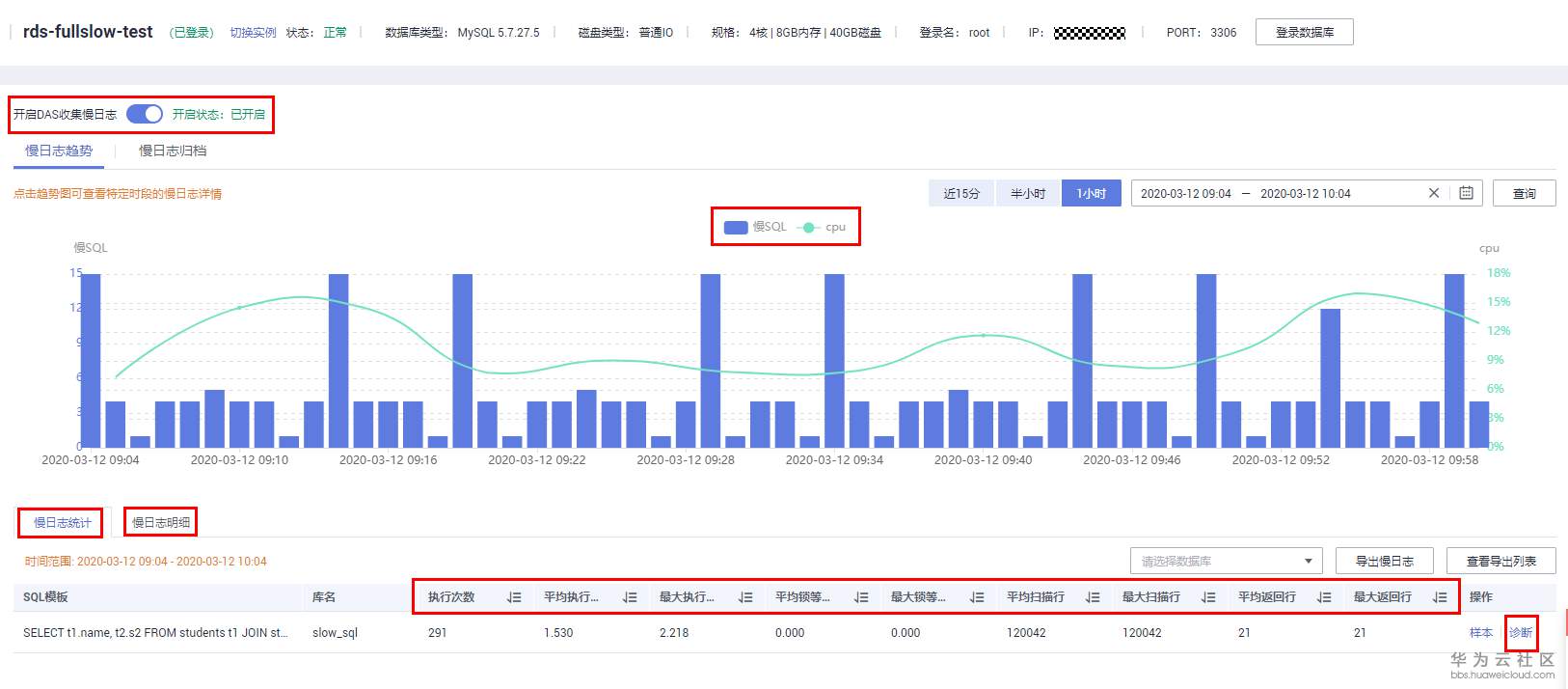The width and height of the screenshot is (1568, 689).
Task: Sort by 平均扫描行 column icon
Action: click(x=1093, y=597)
